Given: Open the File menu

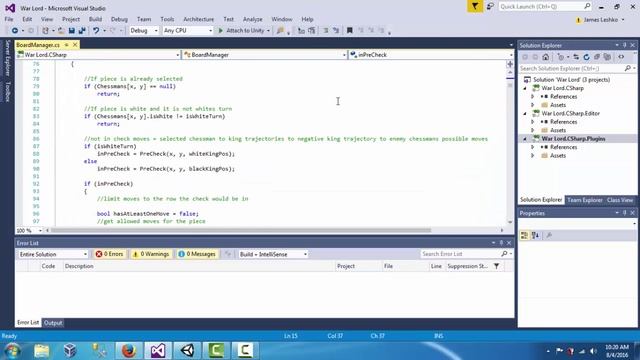Looking at the screenshot, I should [x=9, y=19].
